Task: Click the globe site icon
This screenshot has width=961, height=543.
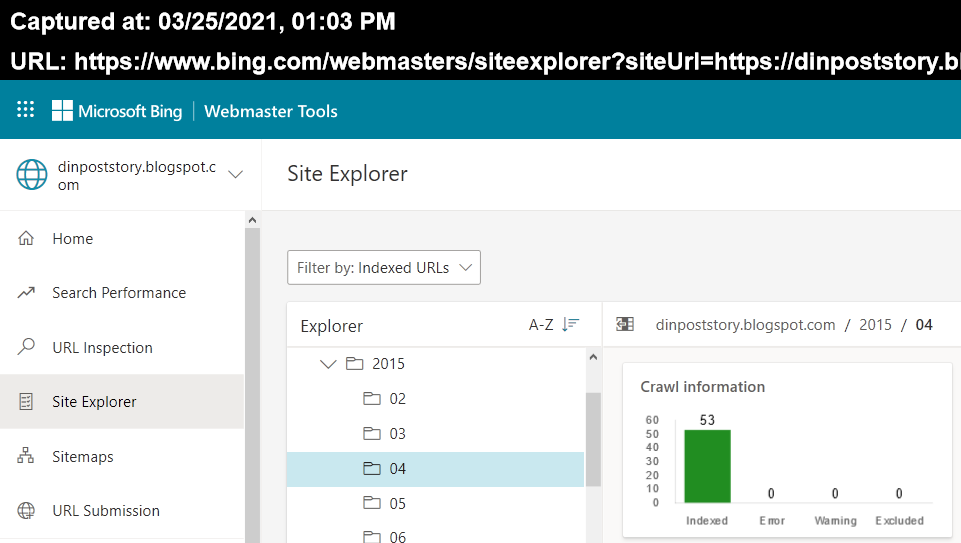Action: pos(32,175)
